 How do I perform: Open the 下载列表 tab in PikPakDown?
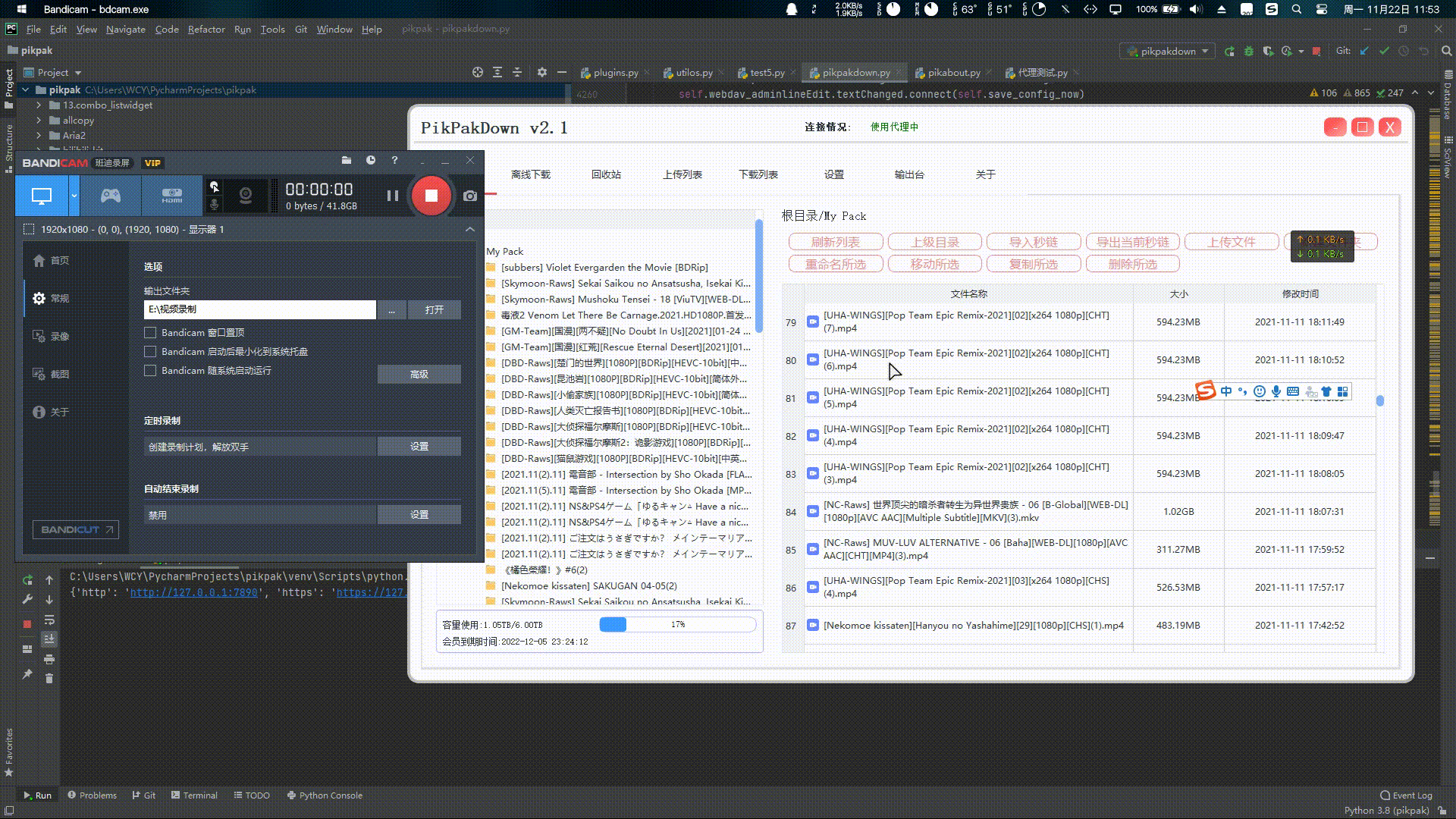[x=758, y=174]
